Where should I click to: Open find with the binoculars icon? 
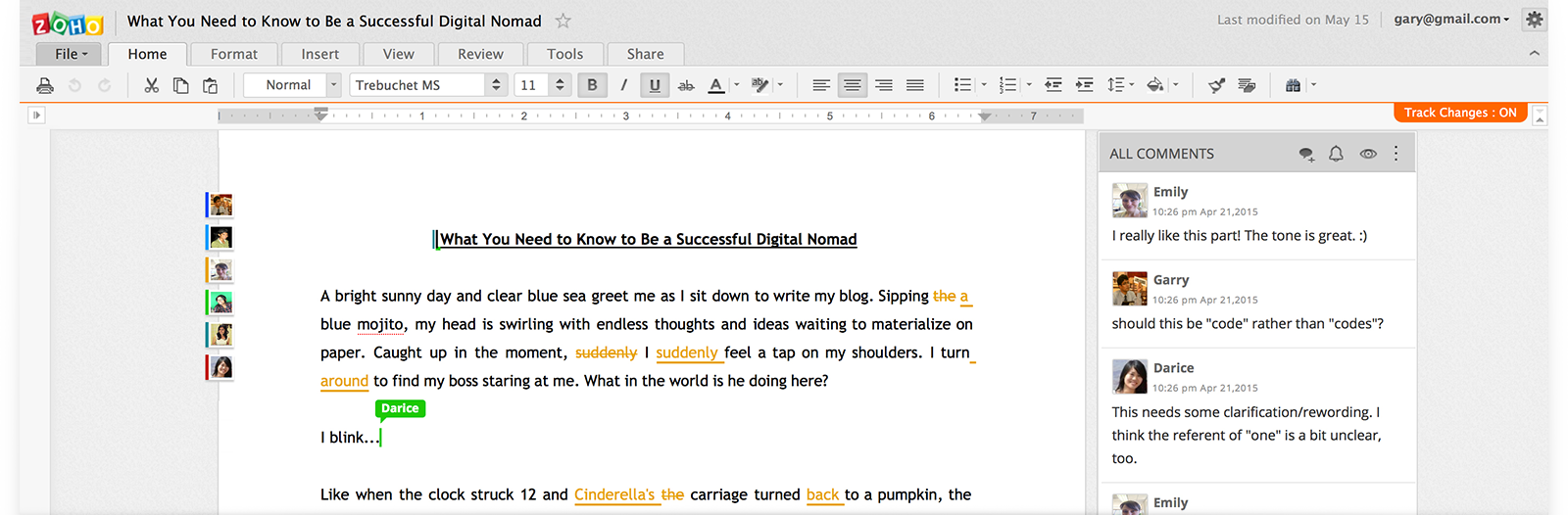click(x=1293, y=85)
